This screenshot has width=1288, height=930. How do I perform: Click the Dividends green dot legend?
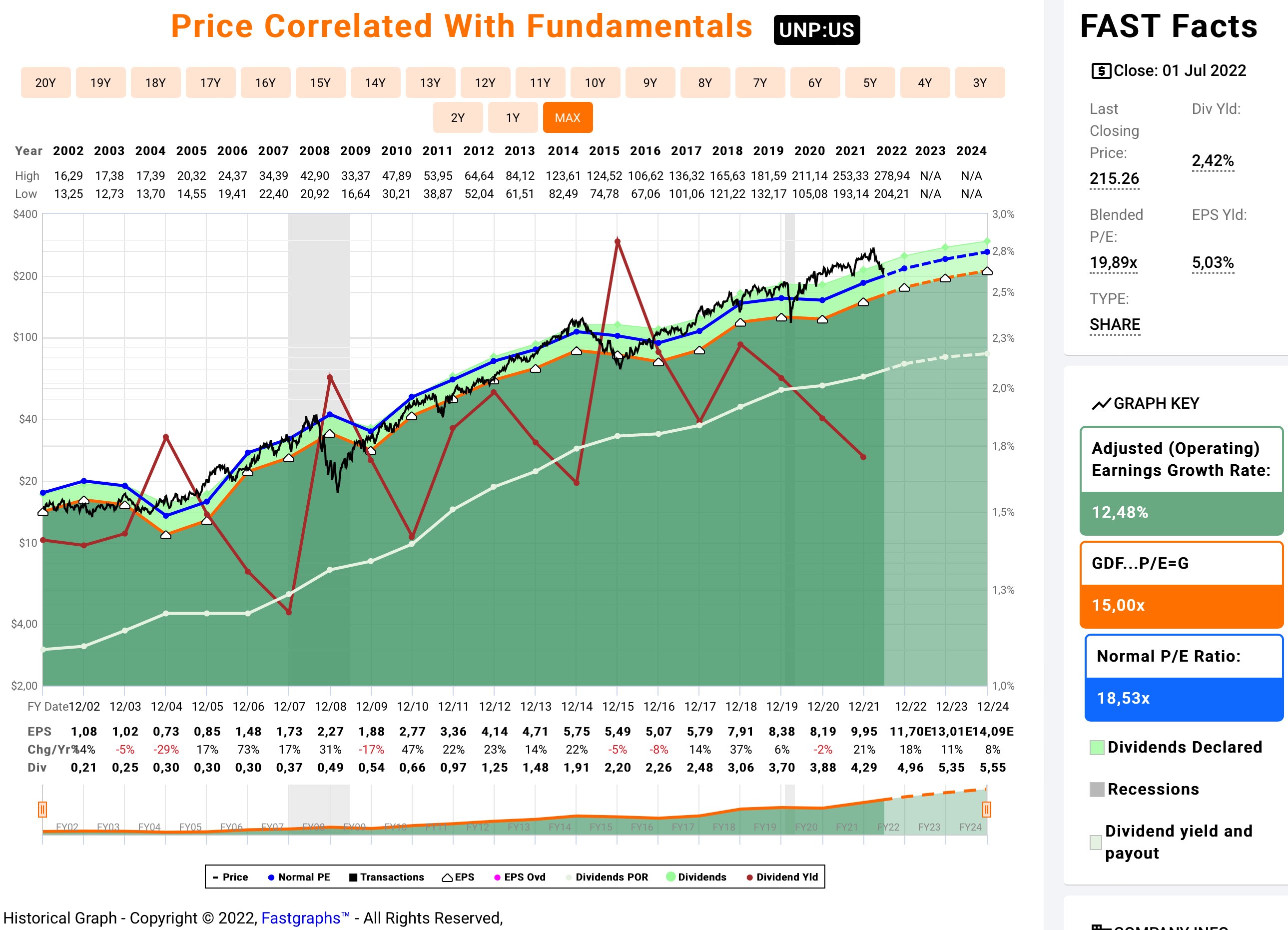[x=670, y=877]
